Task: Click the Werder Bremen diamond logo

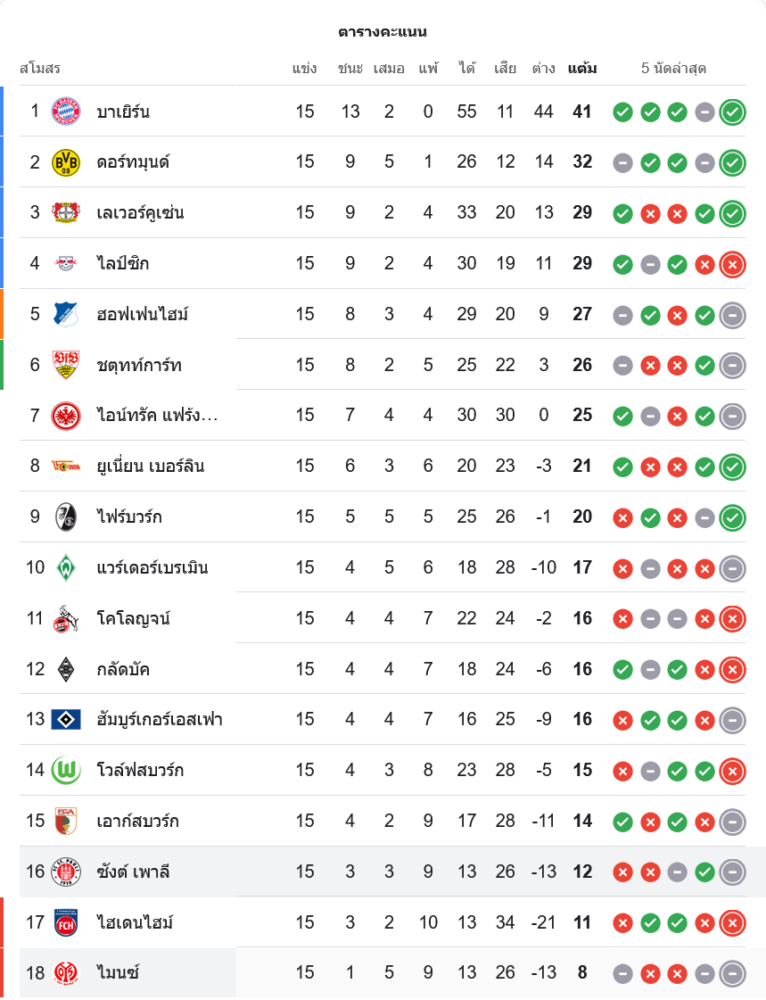Action: (x=66, y=567)
